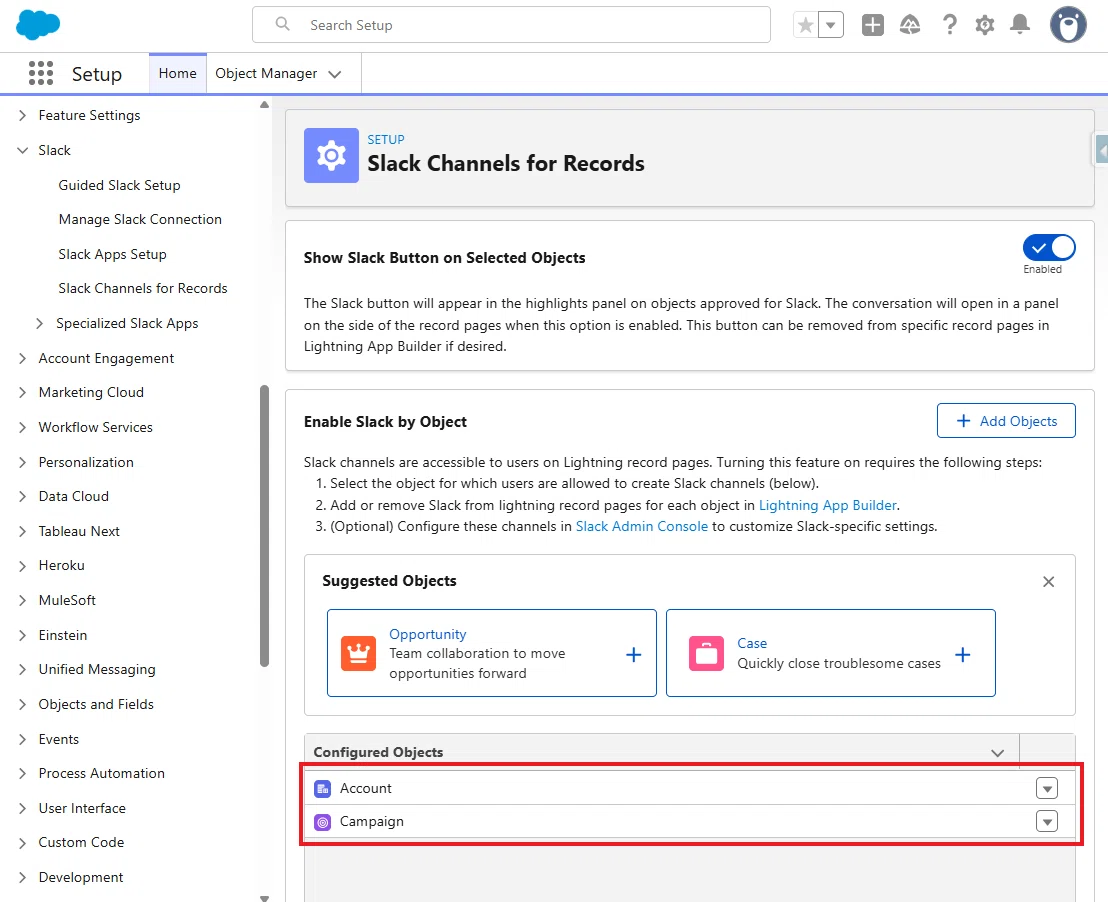Open the user profile avatar
Screen dimensions: 1108x902
point(1068,25)
